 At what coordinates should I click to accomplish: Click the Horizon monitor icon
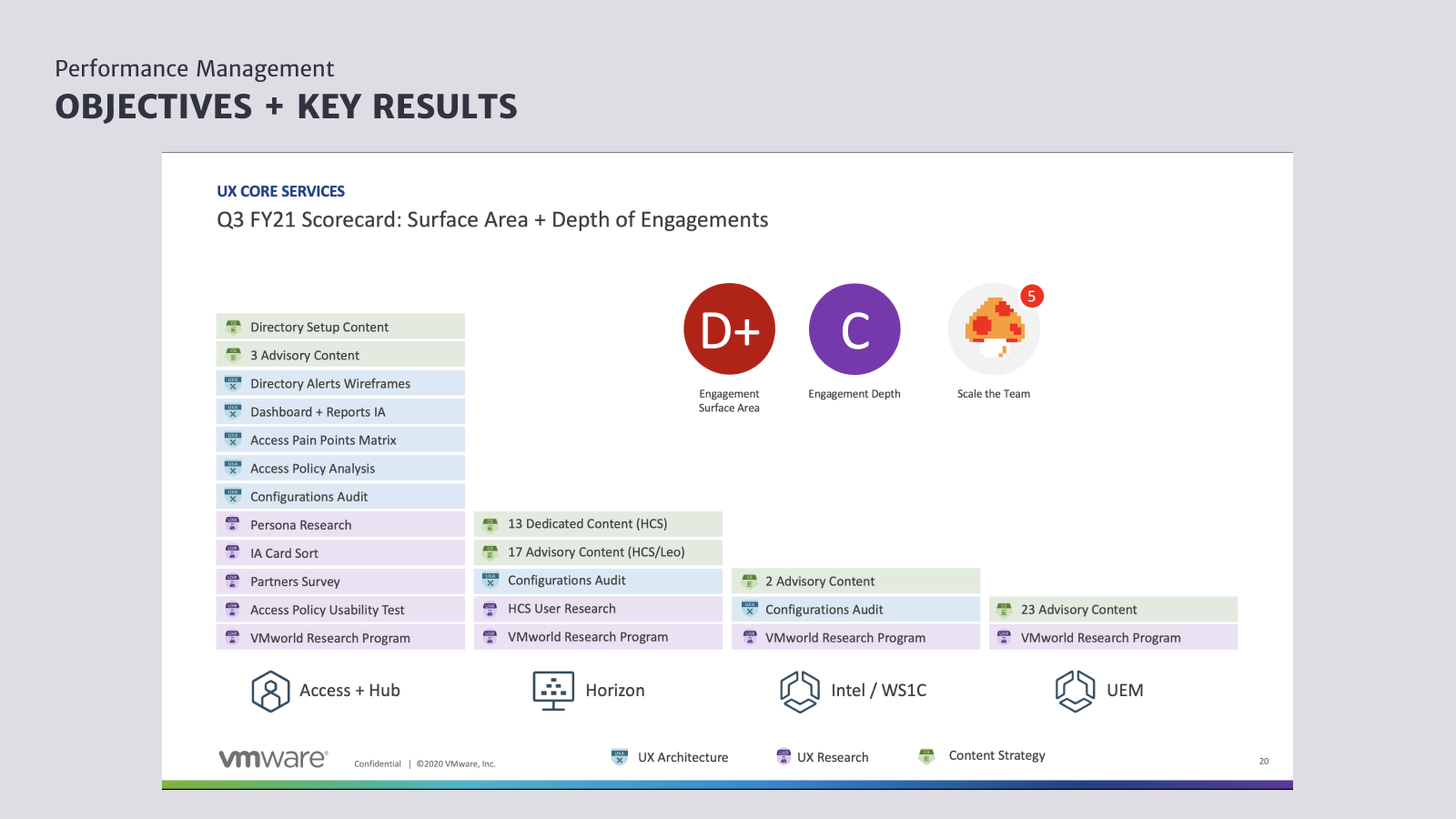[x=553, y=691]
